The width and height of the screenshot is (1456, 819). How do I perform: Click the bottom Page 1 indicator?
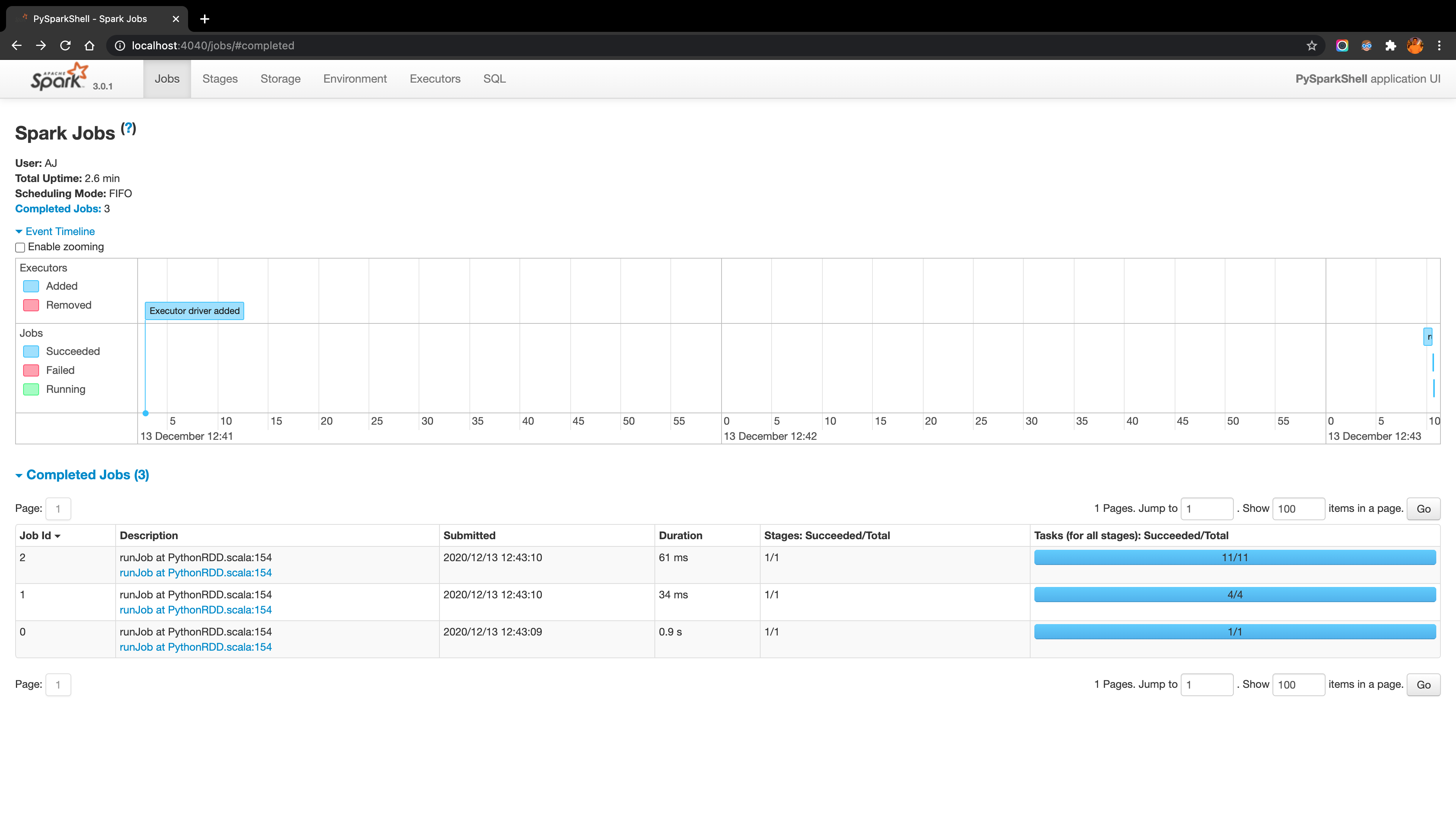(x=58, y=684)
